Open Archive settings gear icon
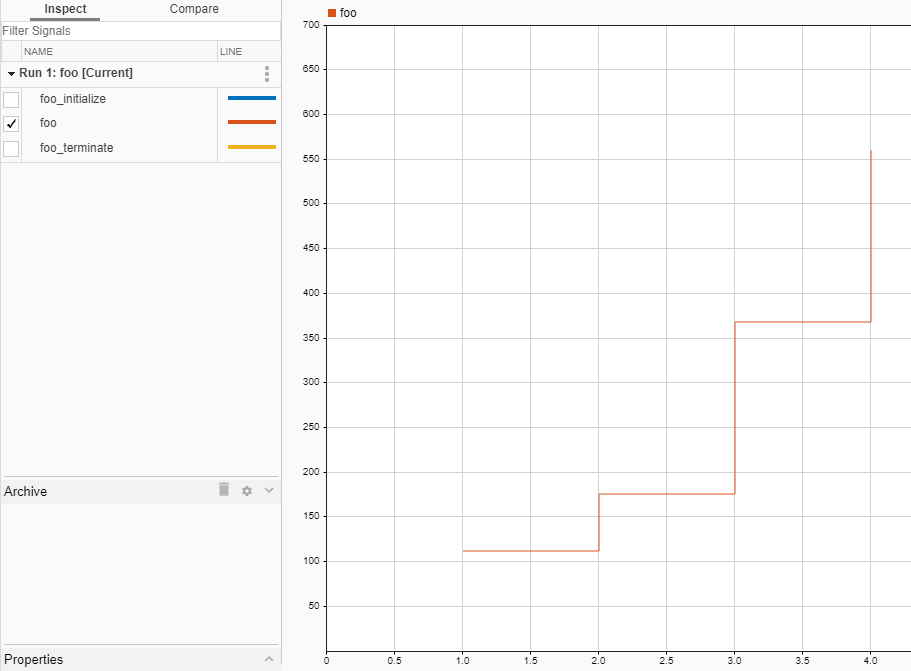The height and width of the screenshot is (671, 911). click(247, 491)
